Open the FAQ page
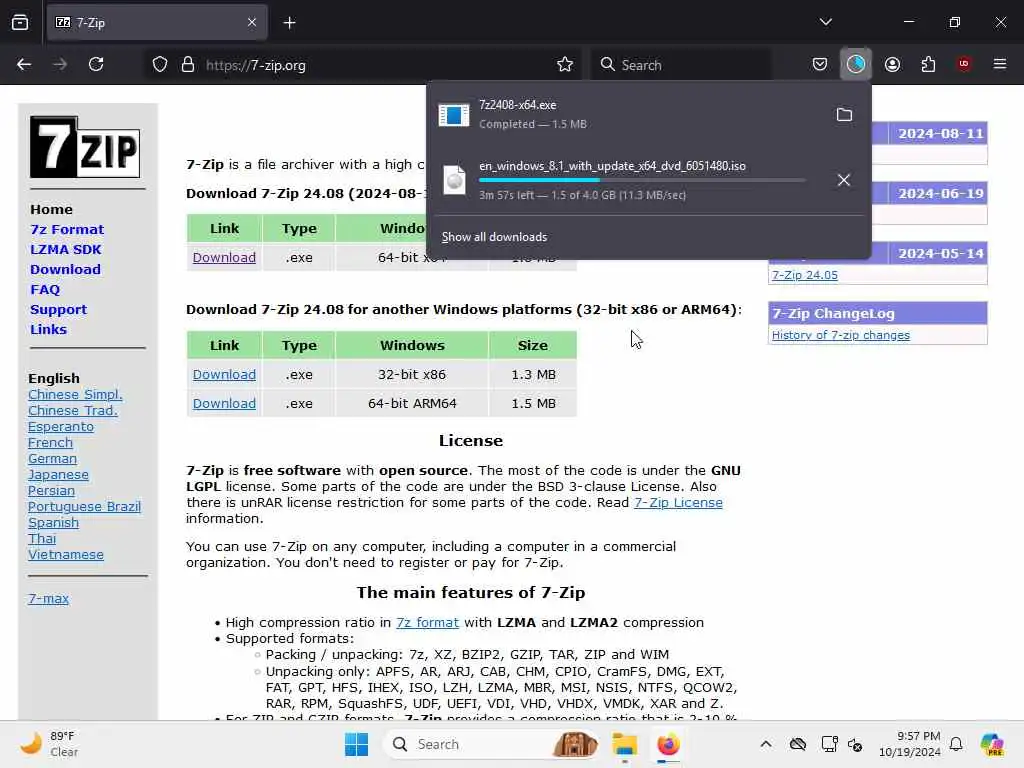This screenshot has width=1024, height=768. tap(45, 290)
